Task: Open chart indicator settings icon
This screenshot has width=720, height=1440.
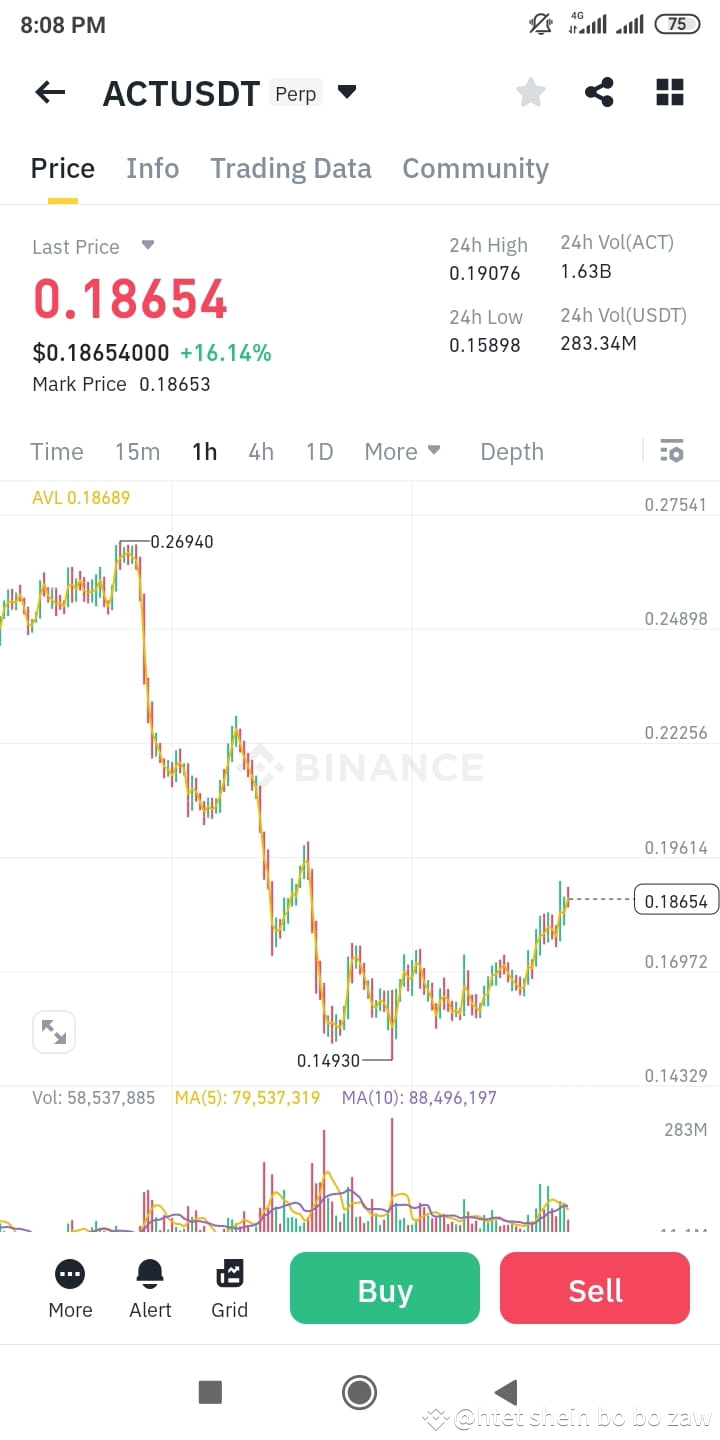Action: (x=672, y=451)
